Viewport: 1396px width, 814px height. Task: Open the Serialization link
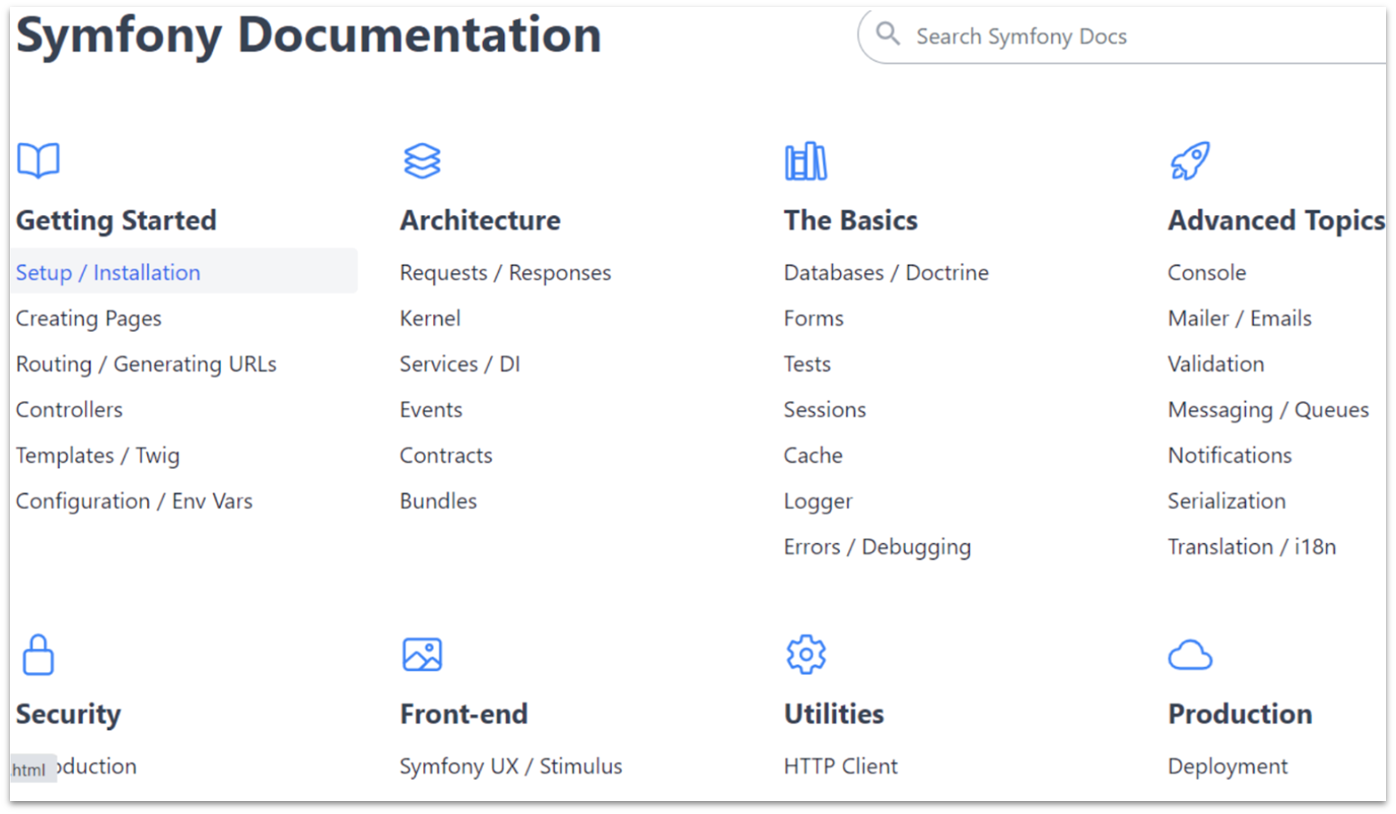pyautogui.click(x=1227, y=502)
